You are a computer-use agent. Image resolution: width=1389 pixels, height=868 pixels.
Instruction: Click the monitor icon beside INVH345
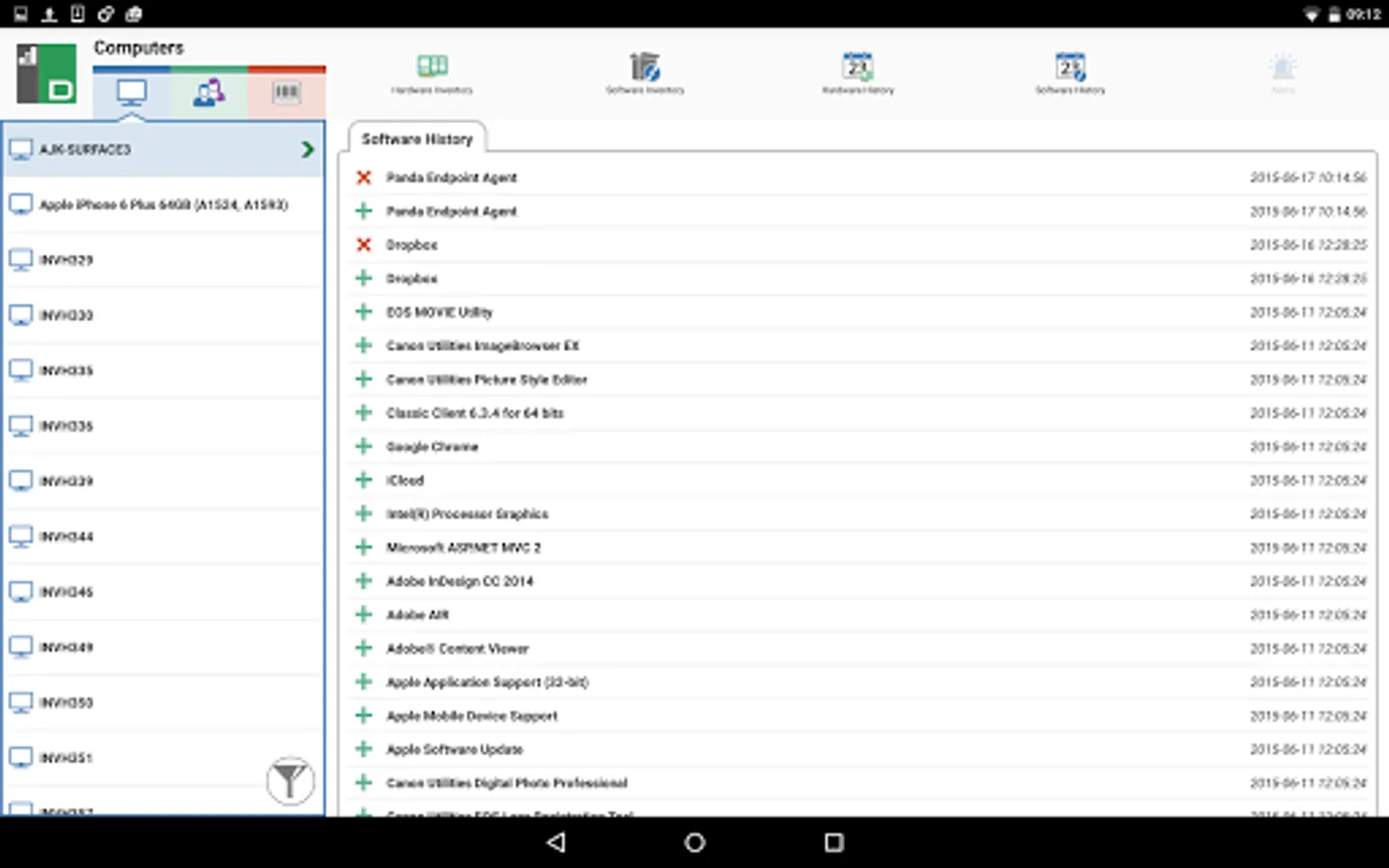coord(20,592)
